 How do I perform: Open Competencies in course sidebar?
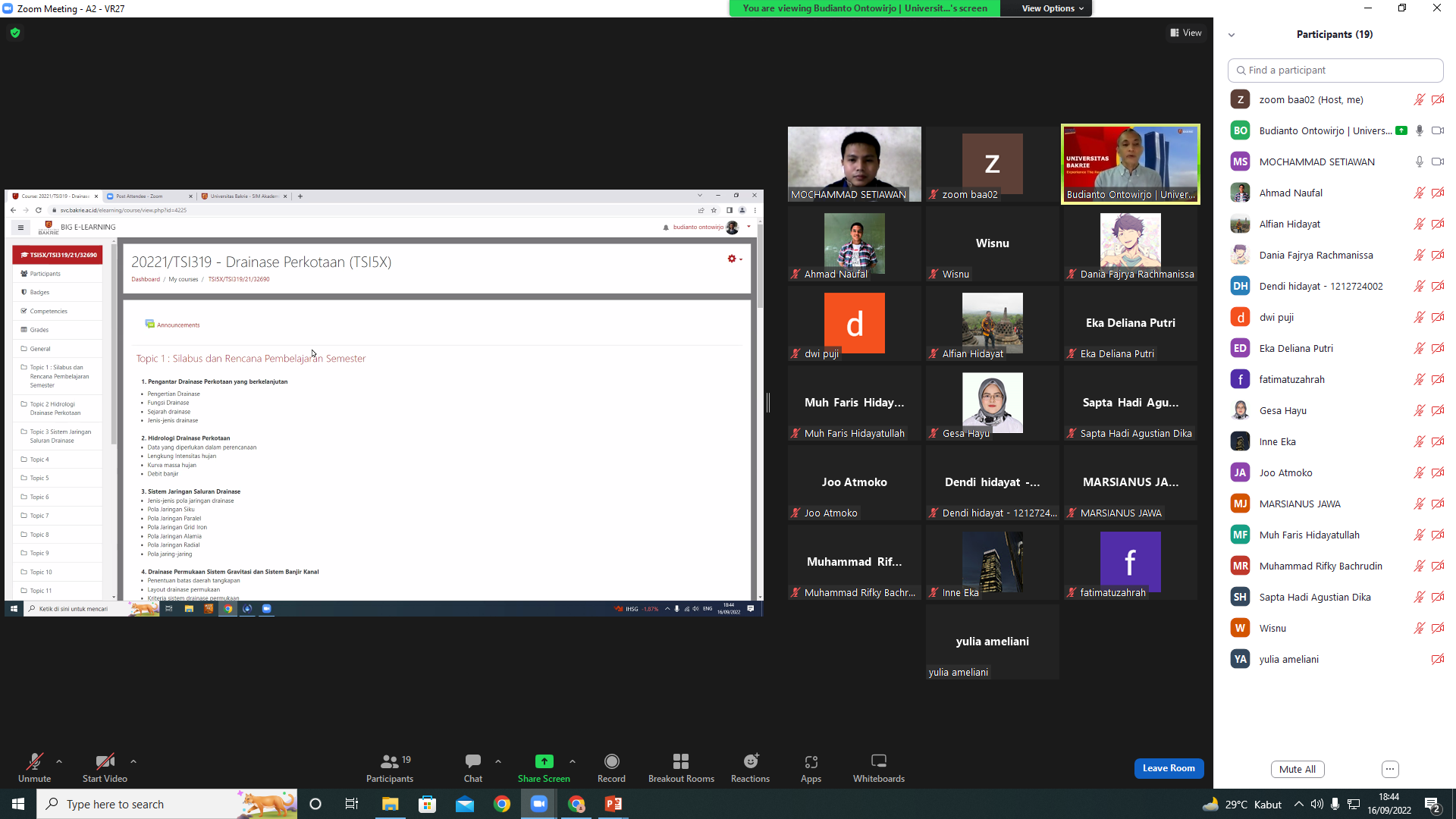[x=58, y=311]
